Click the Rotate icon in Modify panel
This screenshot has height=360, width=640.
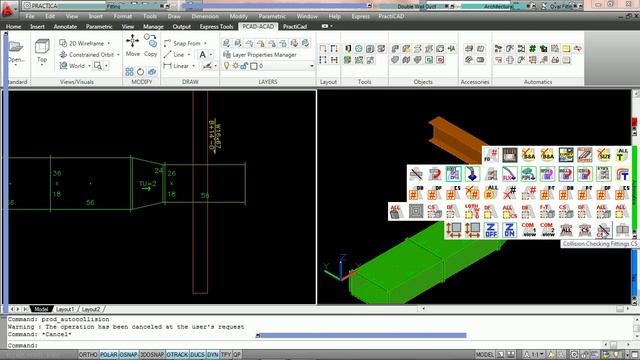tap(140, 72)
